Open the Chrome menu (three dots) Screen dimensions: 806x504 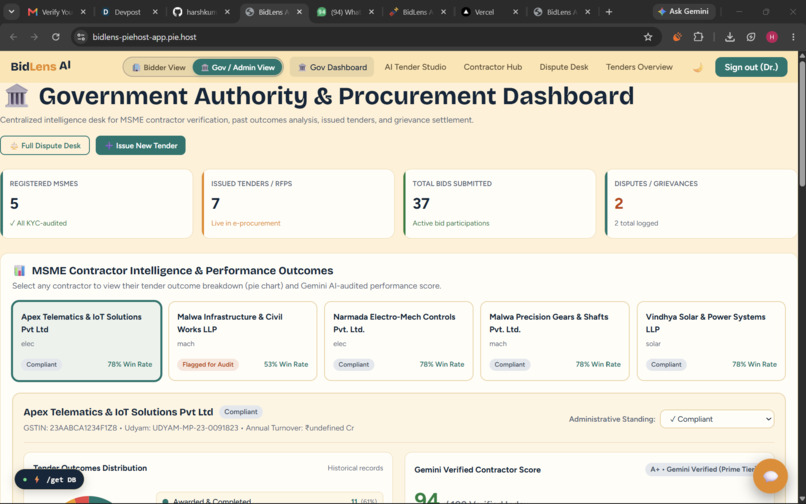tap(794, 37)
